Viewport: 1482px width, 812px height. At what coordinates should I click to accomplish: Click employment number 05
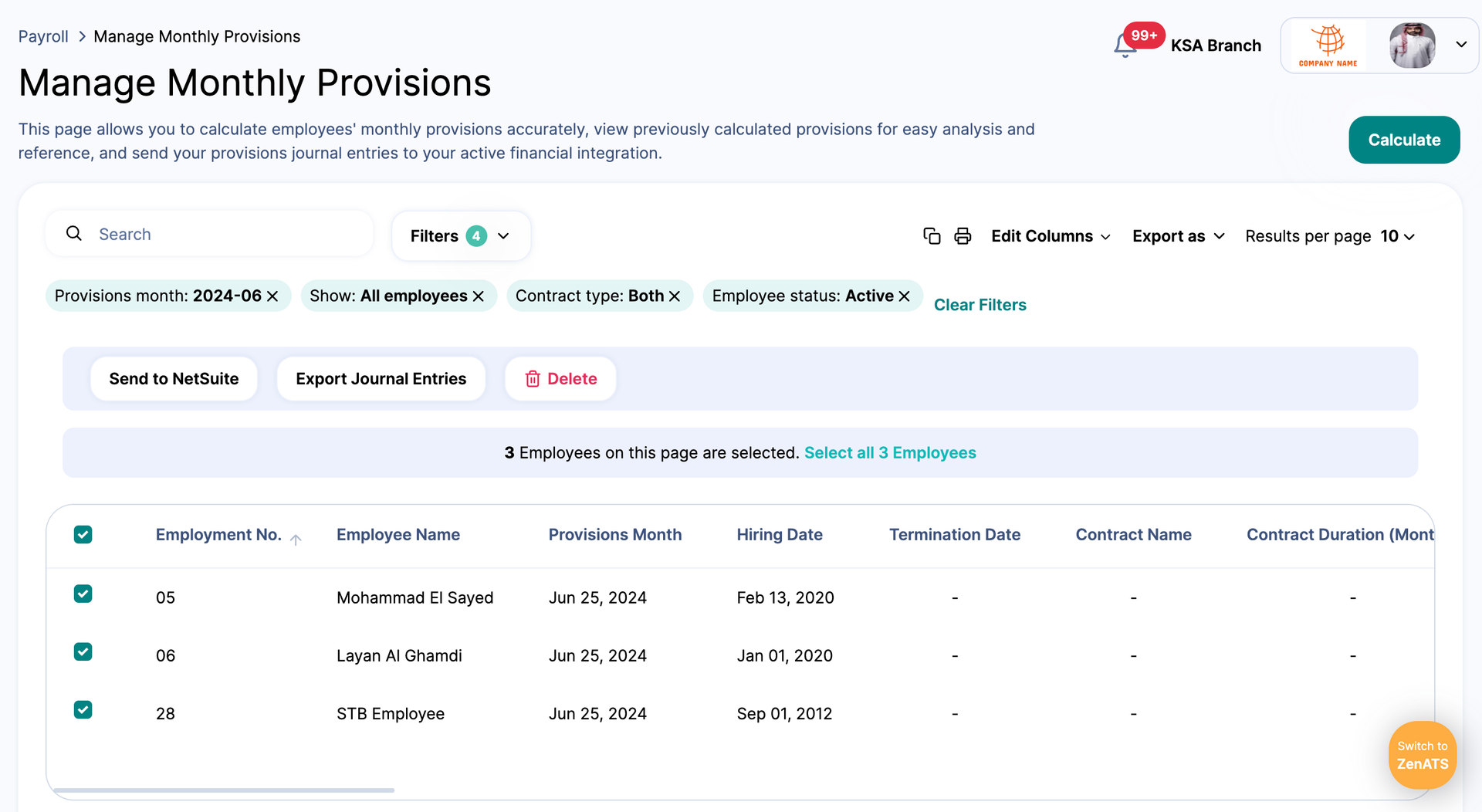(x=165, y=598)
